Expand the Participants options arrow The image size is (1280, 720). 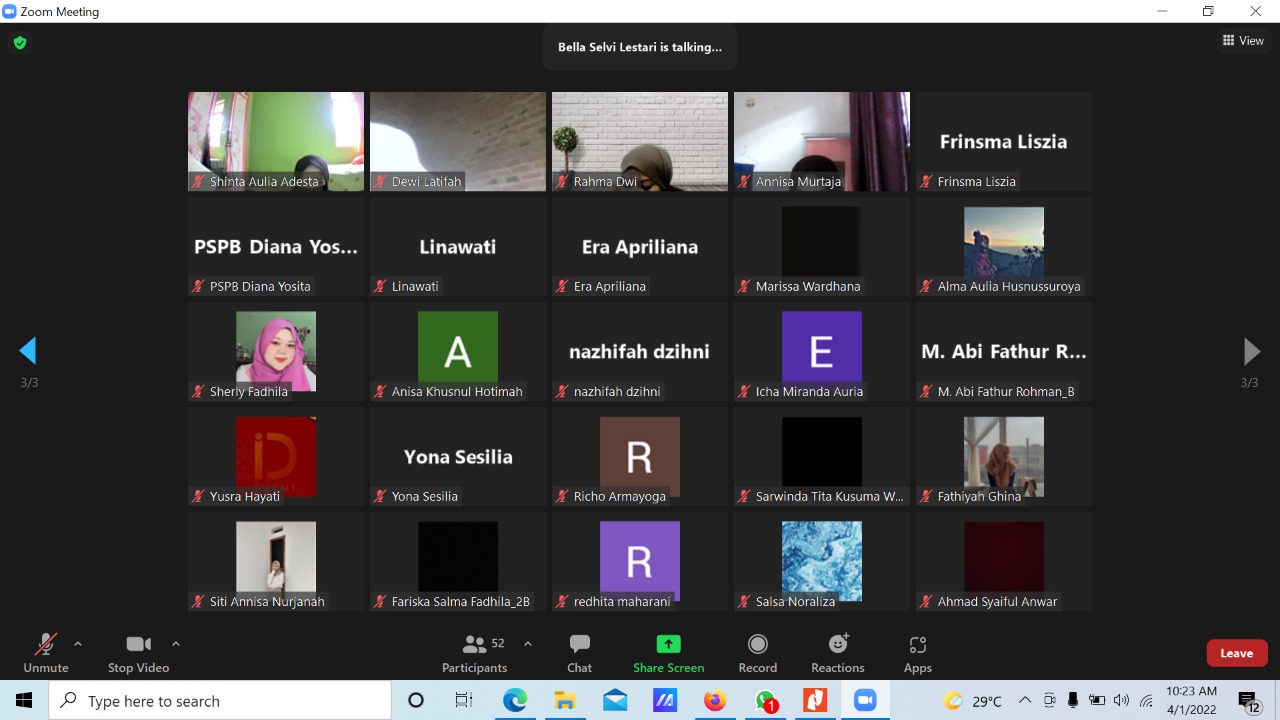click(x=528, y=644)
